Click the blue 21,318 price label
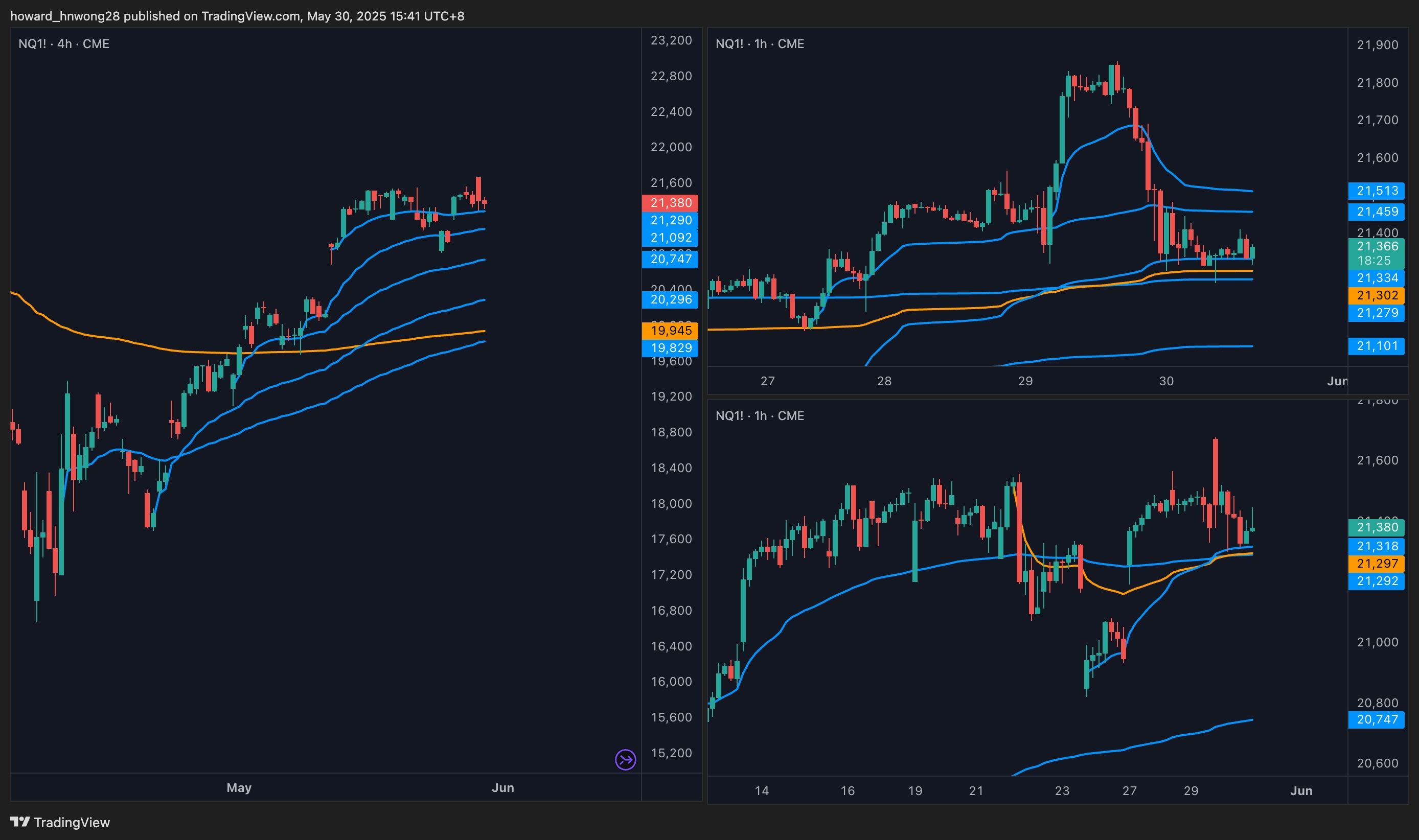This screenshot has width=1419, height=840. pos(1376,546)
